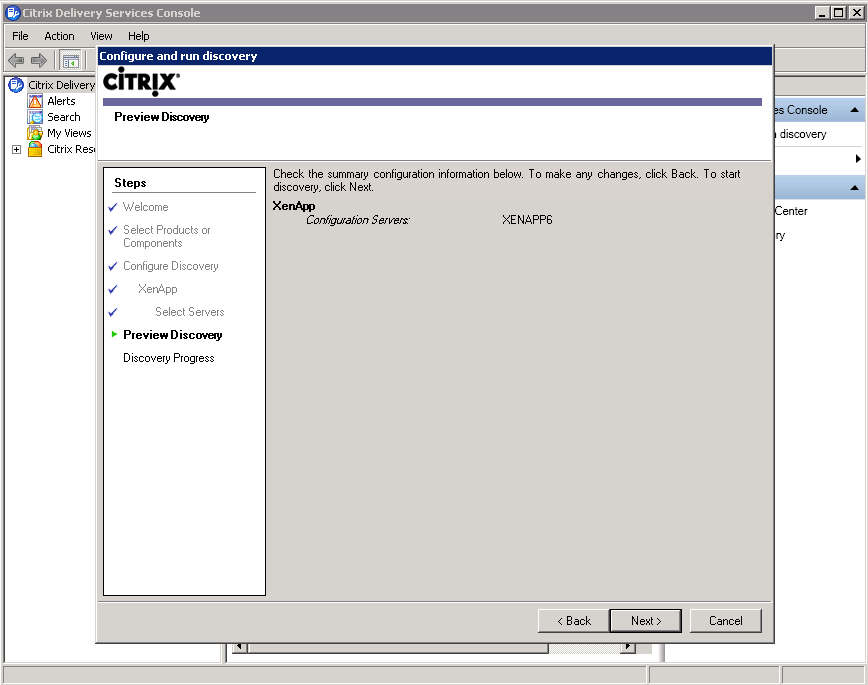Screen dimensions: 868x685
Task: Select the Select Servers step
Action: (x=189, y=312)
